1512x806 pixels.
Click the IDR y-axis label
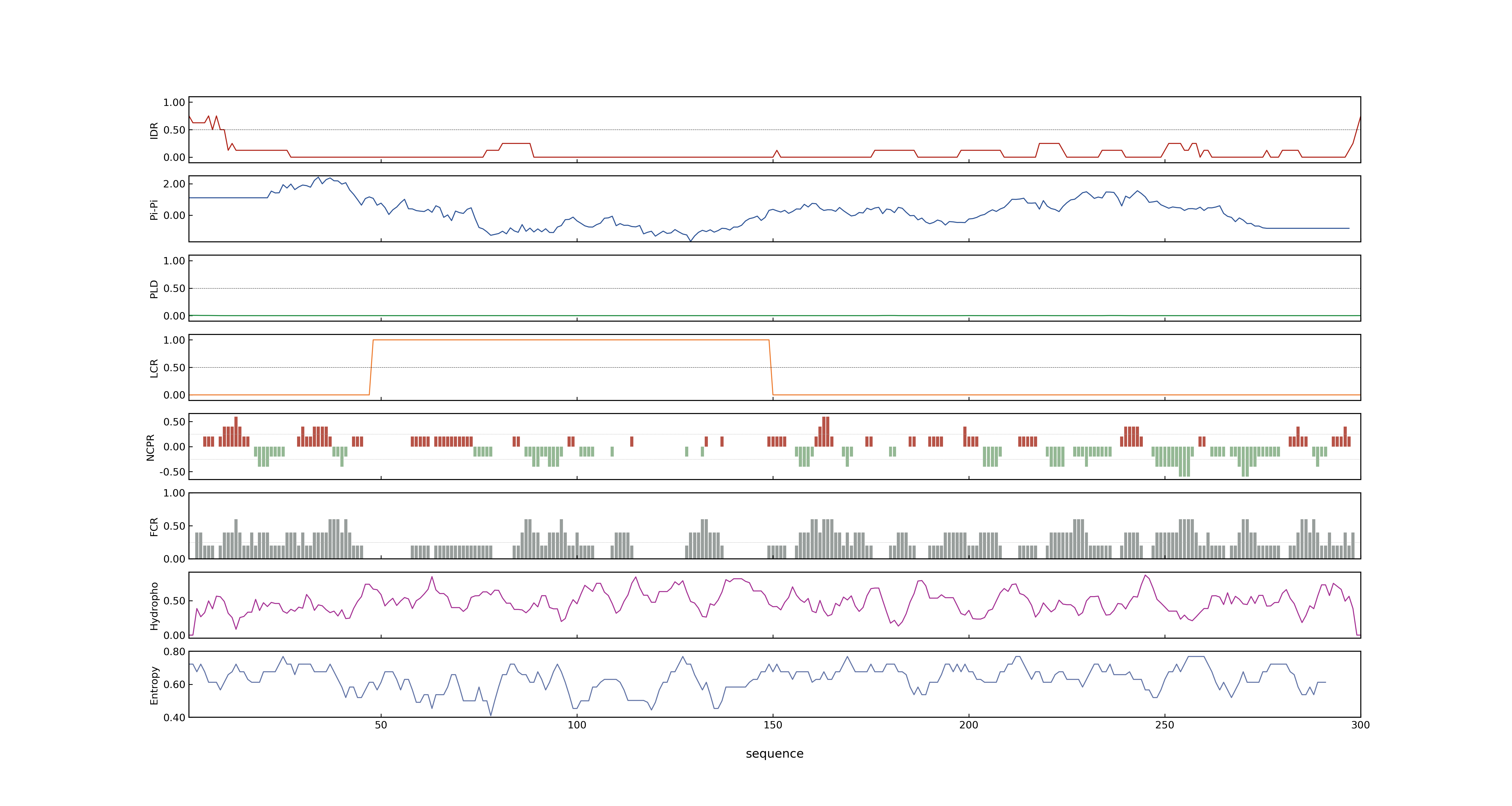coord(154,130)
